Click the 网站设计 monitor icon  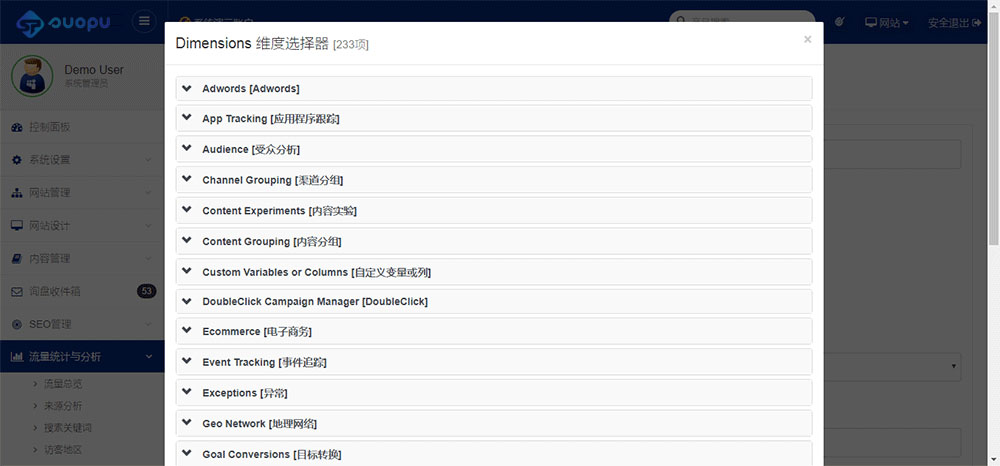click(17, 226)
